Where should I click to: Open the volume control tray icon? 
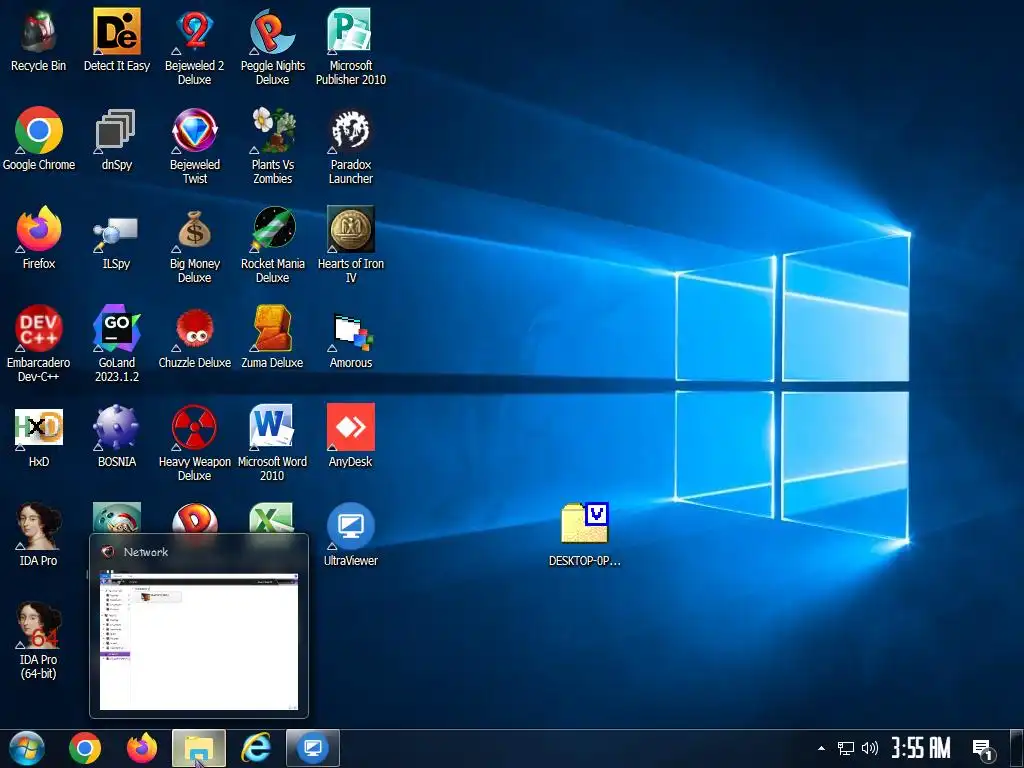pyautogui.click(x=870, y=748)
